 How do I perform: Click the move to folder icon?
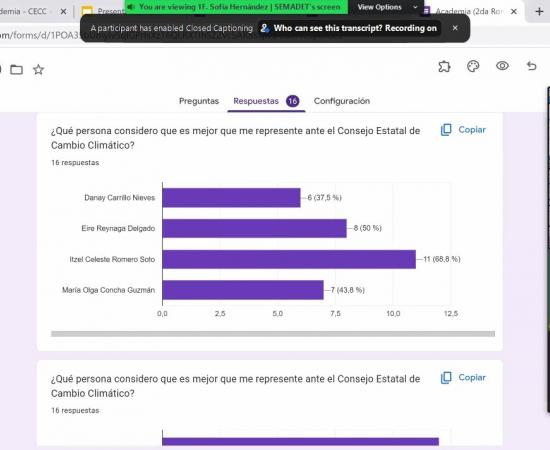tap(16, 69)
